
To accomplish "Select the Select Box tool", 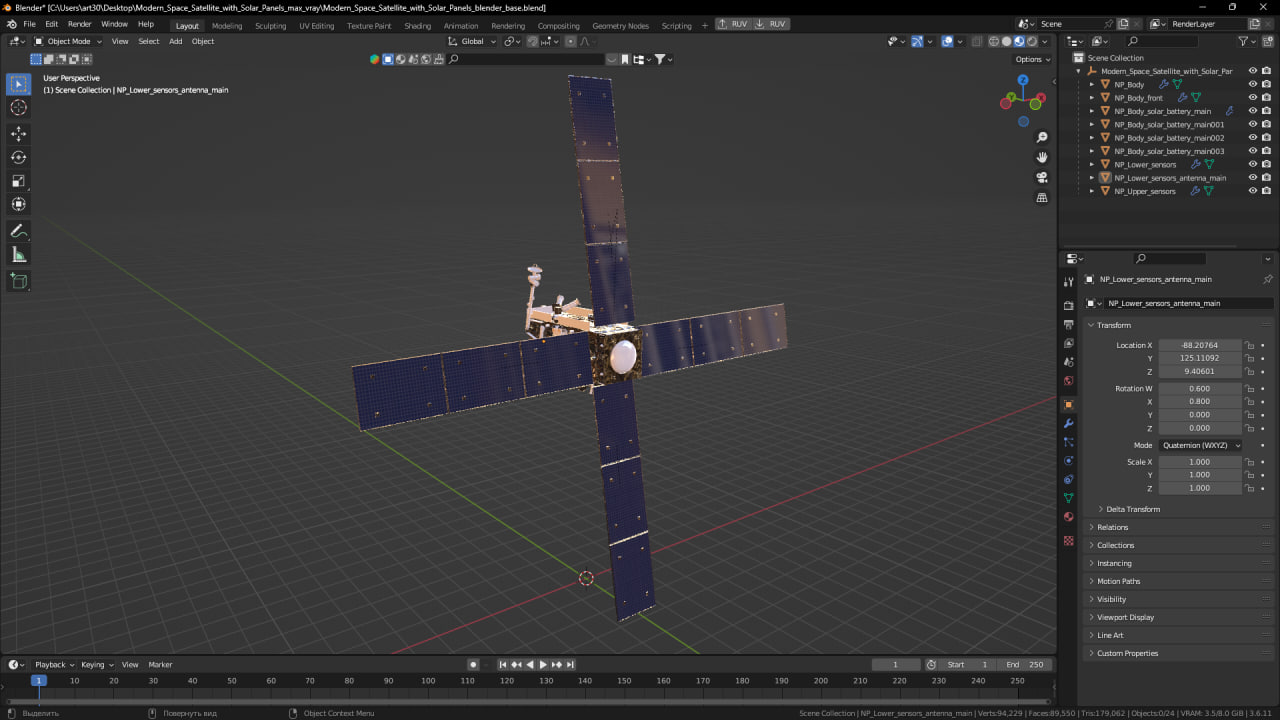I will click(18, 85).
